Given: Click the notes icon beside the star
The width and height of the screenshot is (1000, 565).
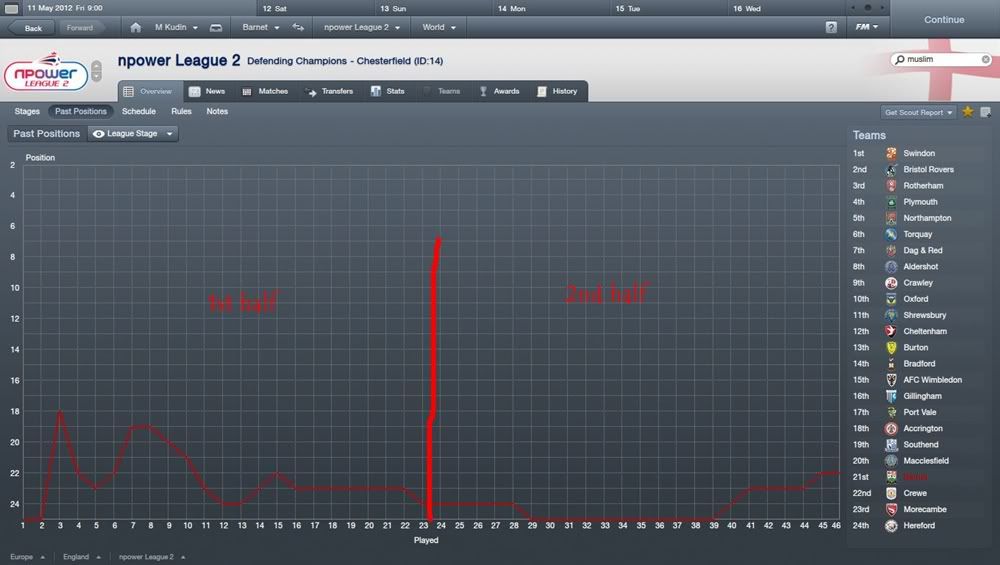Looking at the screenshot, I should tap(985, 112).
